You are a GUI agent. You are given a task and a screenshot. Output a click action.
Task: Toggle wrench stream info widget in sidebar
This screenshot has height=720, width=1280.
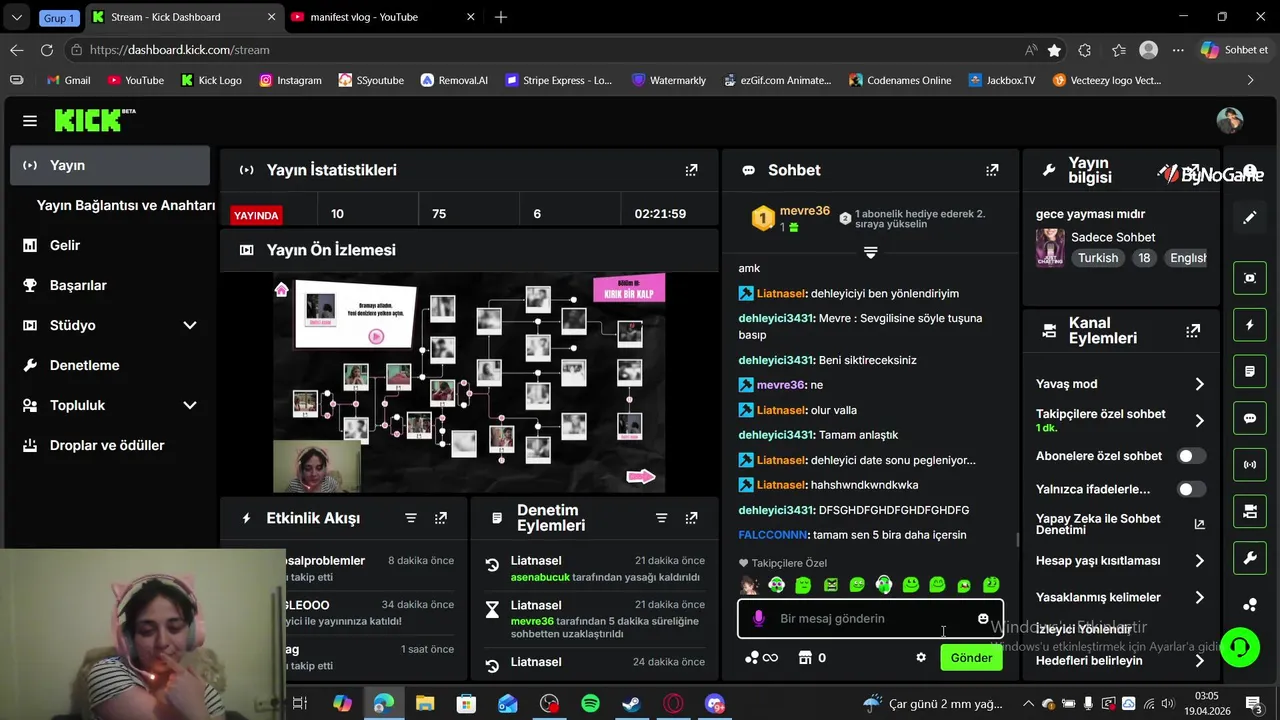pos(1250,558)
